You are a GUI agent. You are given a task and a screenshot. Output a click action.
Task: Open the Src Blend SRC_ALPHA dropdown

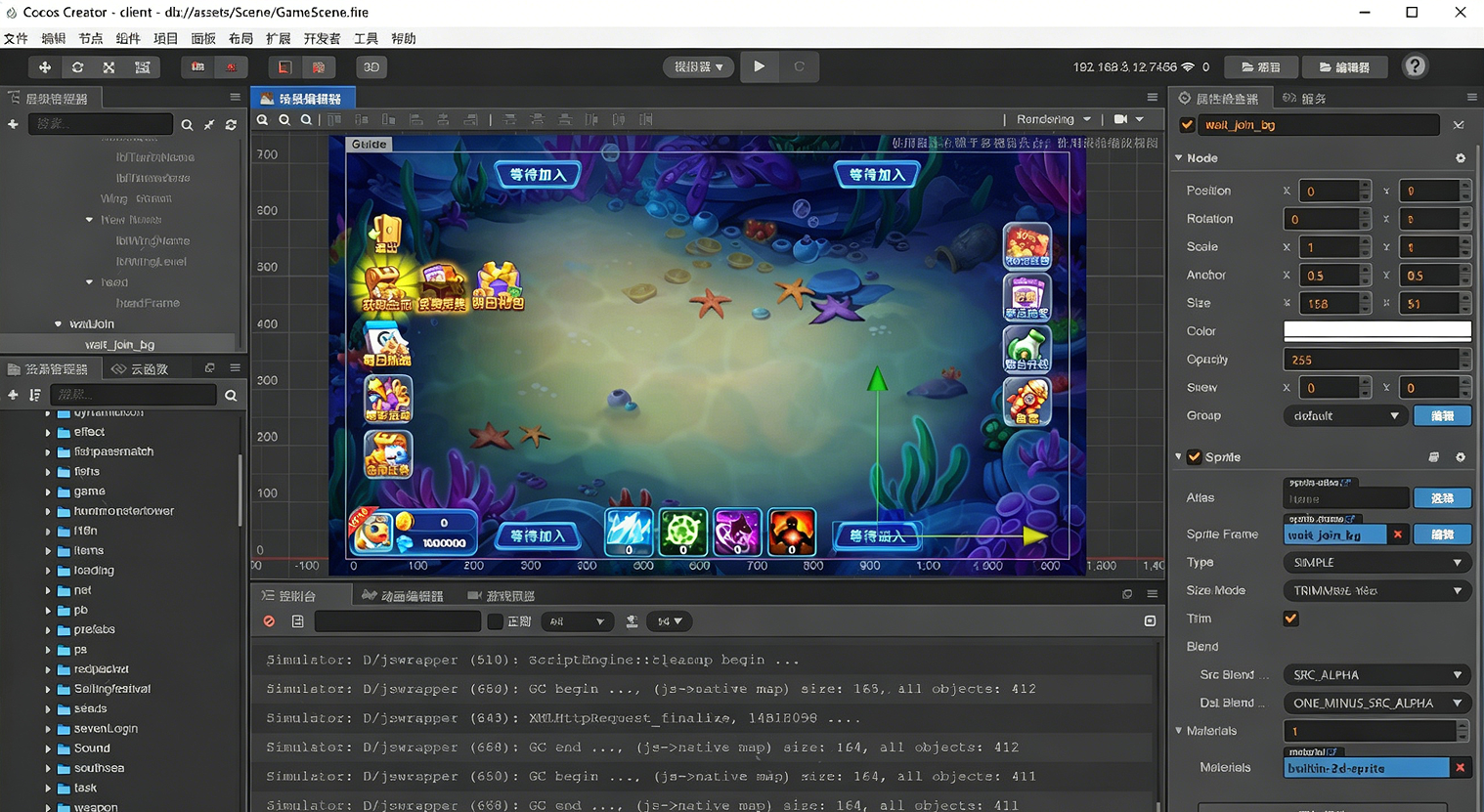coord(1375,675)
